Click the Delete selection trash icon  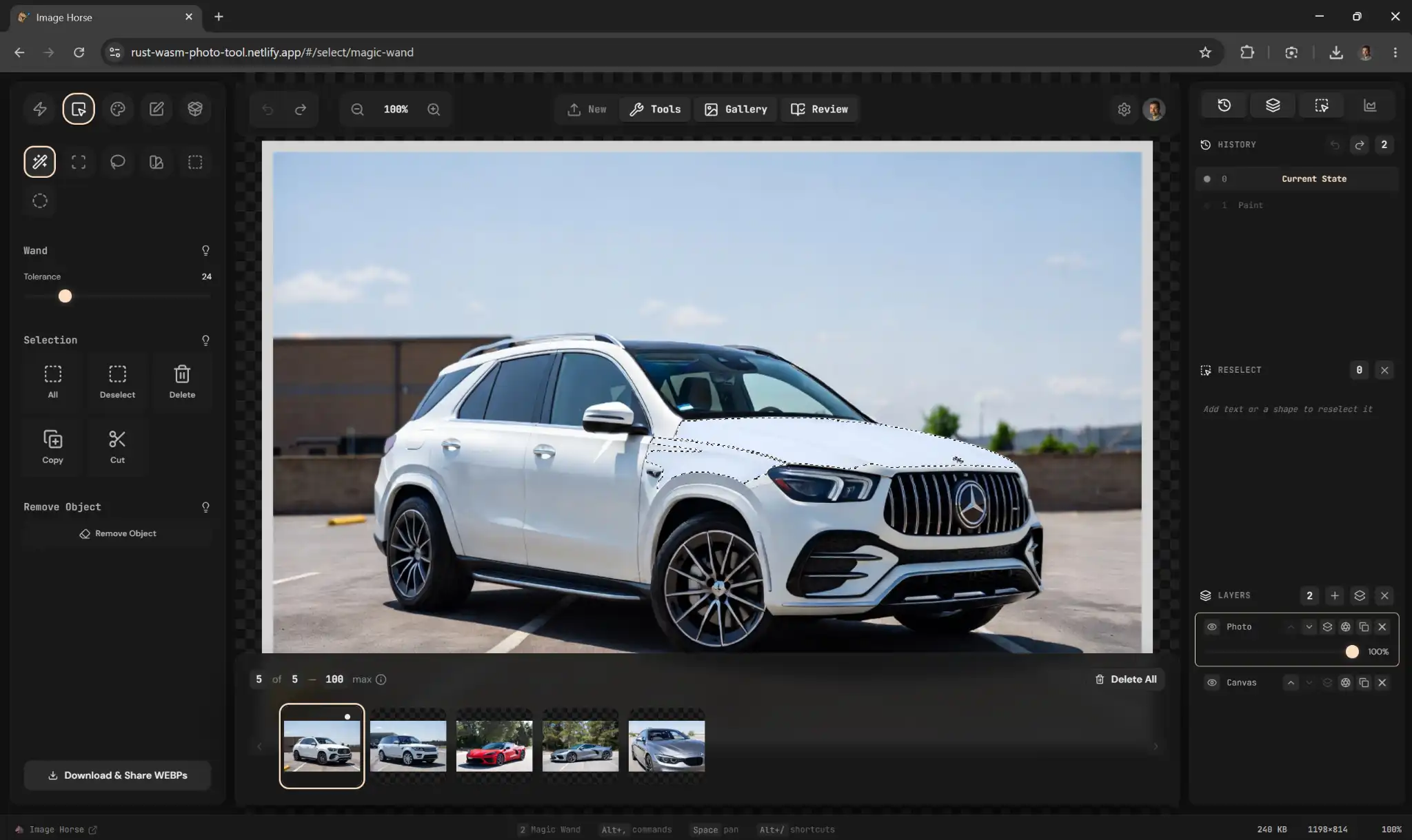pos(182,374)
